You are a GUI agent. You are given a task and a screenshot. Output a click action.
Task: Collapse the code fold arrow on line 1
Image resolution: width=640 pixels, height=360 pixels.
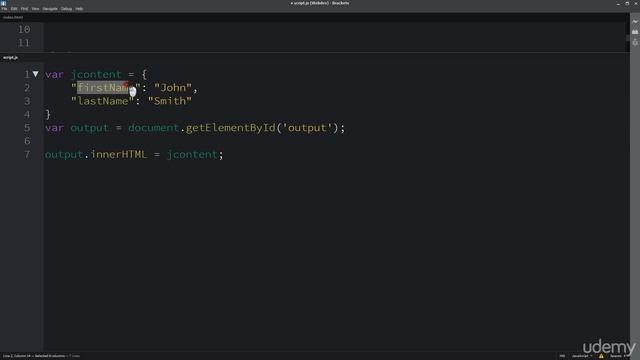click(x=36, y=74)
